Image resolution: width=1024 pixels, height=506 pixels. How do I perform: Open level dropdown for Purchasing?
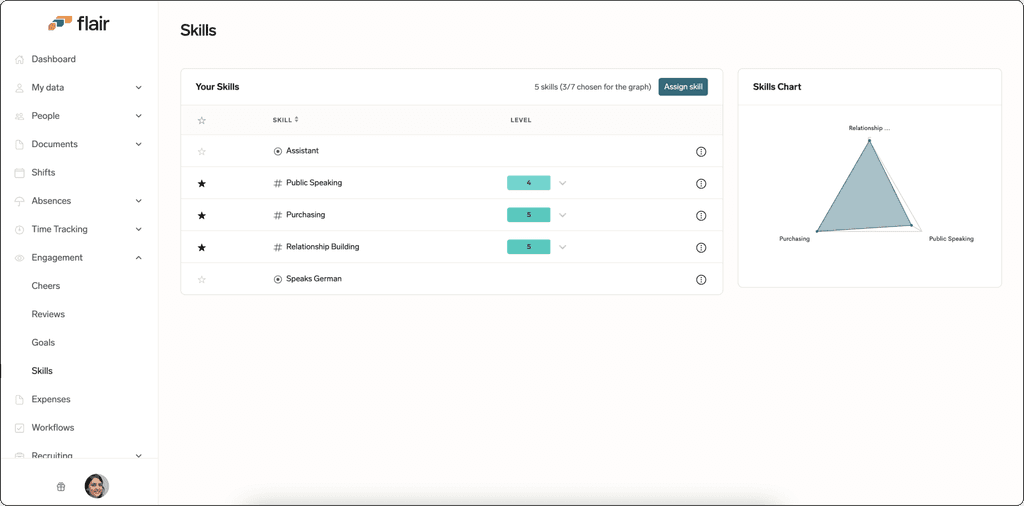click(x=562, y=215)
